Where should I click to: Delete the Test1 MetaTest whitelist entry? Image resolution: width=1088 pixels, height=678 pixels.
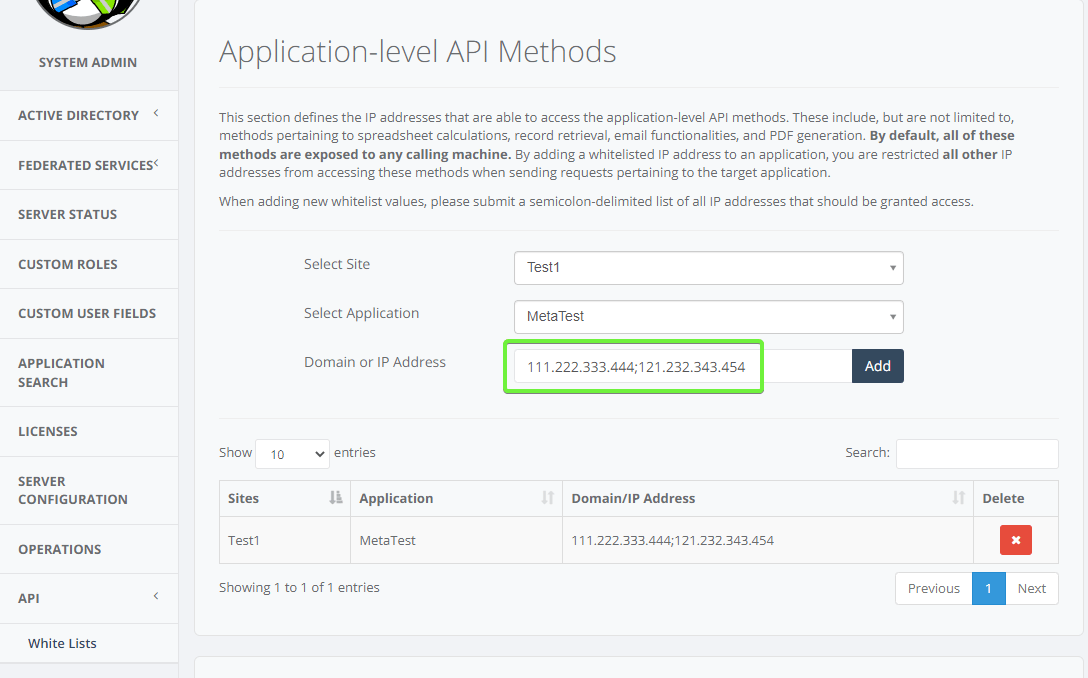pyautogui.click(x=1015, y=540)
